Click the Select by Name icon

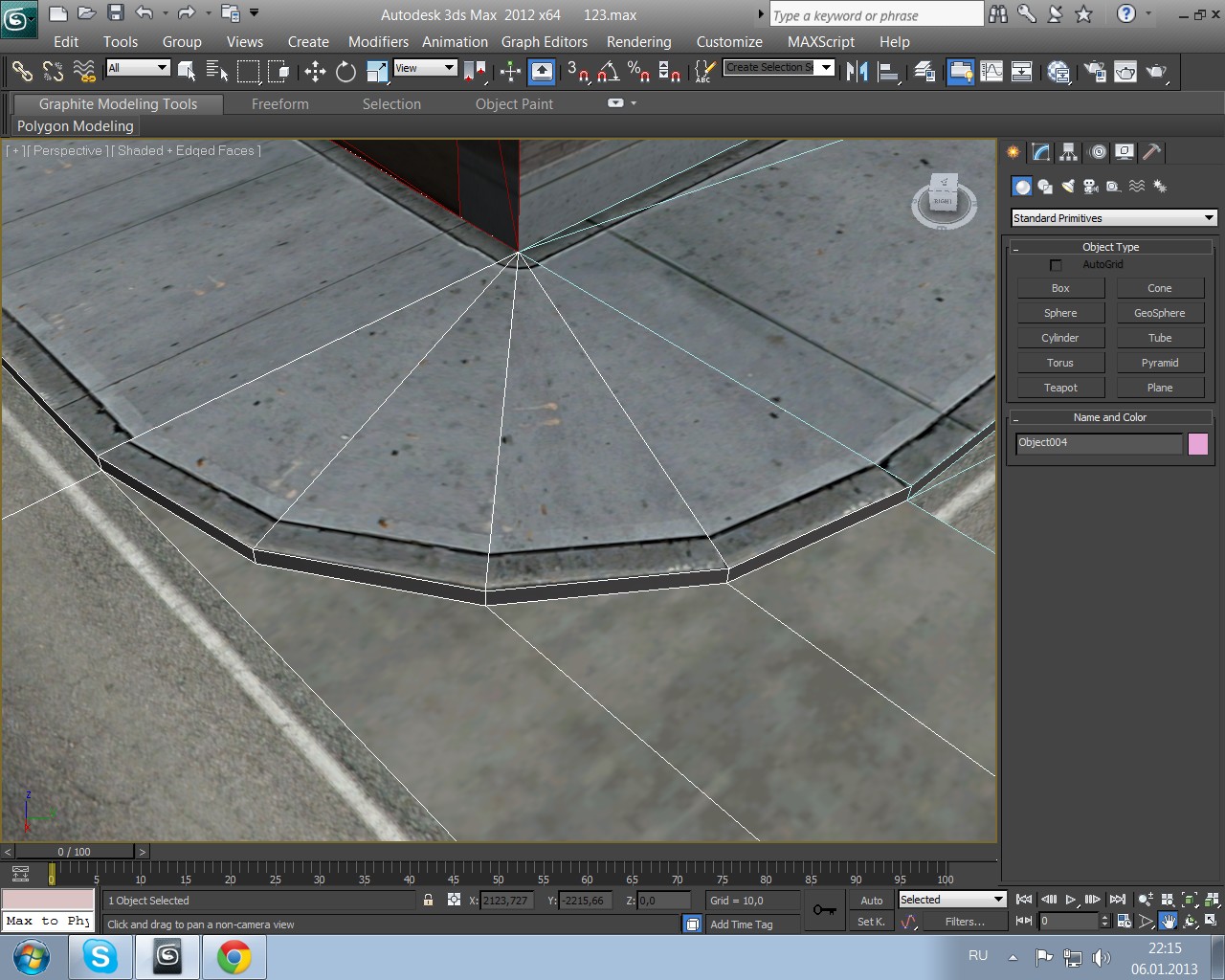point(216,72)
